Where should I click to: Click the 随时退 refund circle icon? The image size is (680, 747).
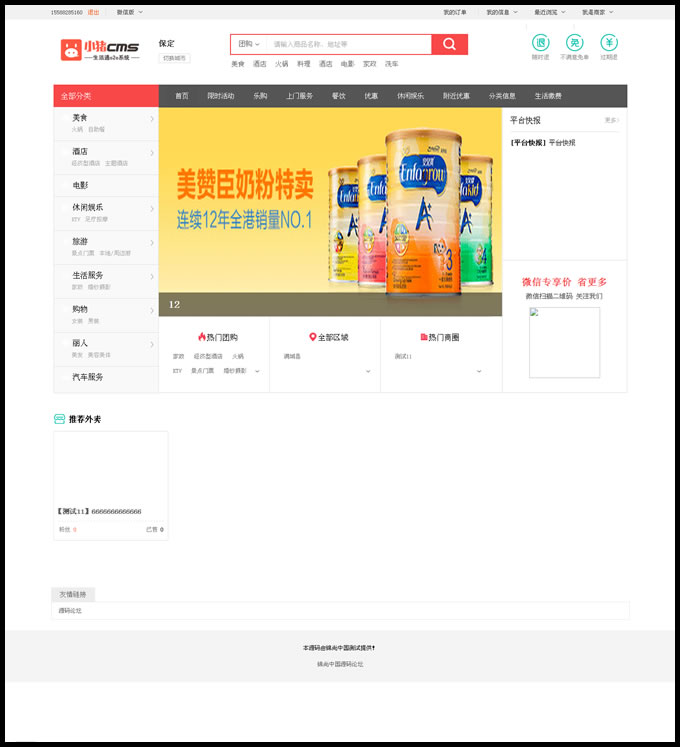[540, 43]
